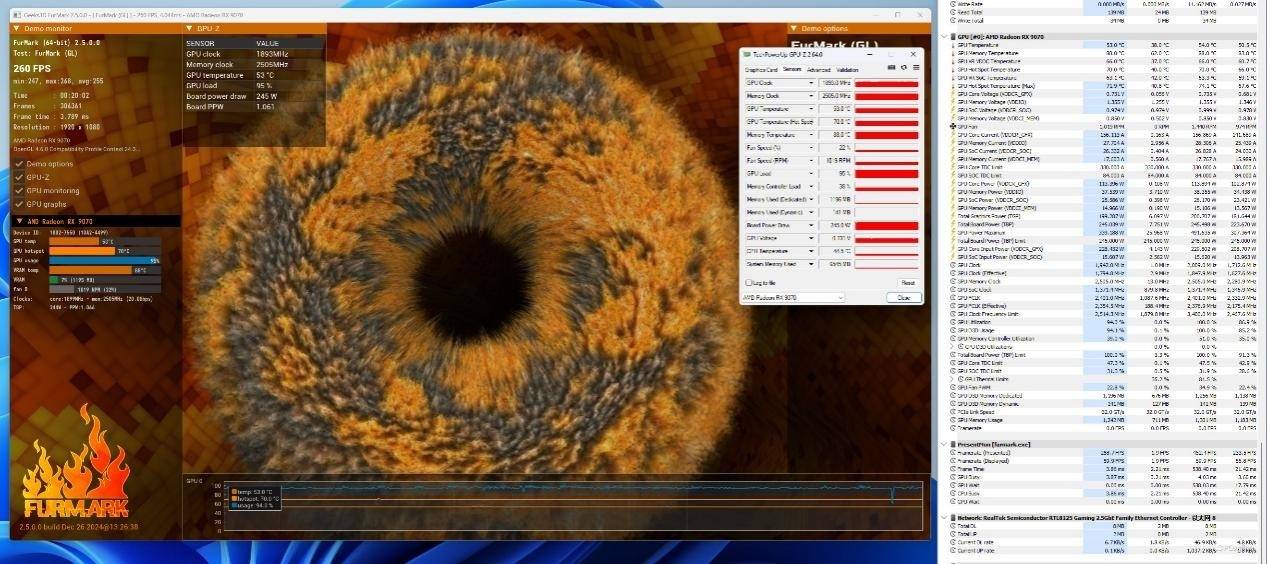The width and height of the screenshot is (1267, 564).
Task: Open the GPU-Z hamburger menu icon
Action: (x=914, y=68)
